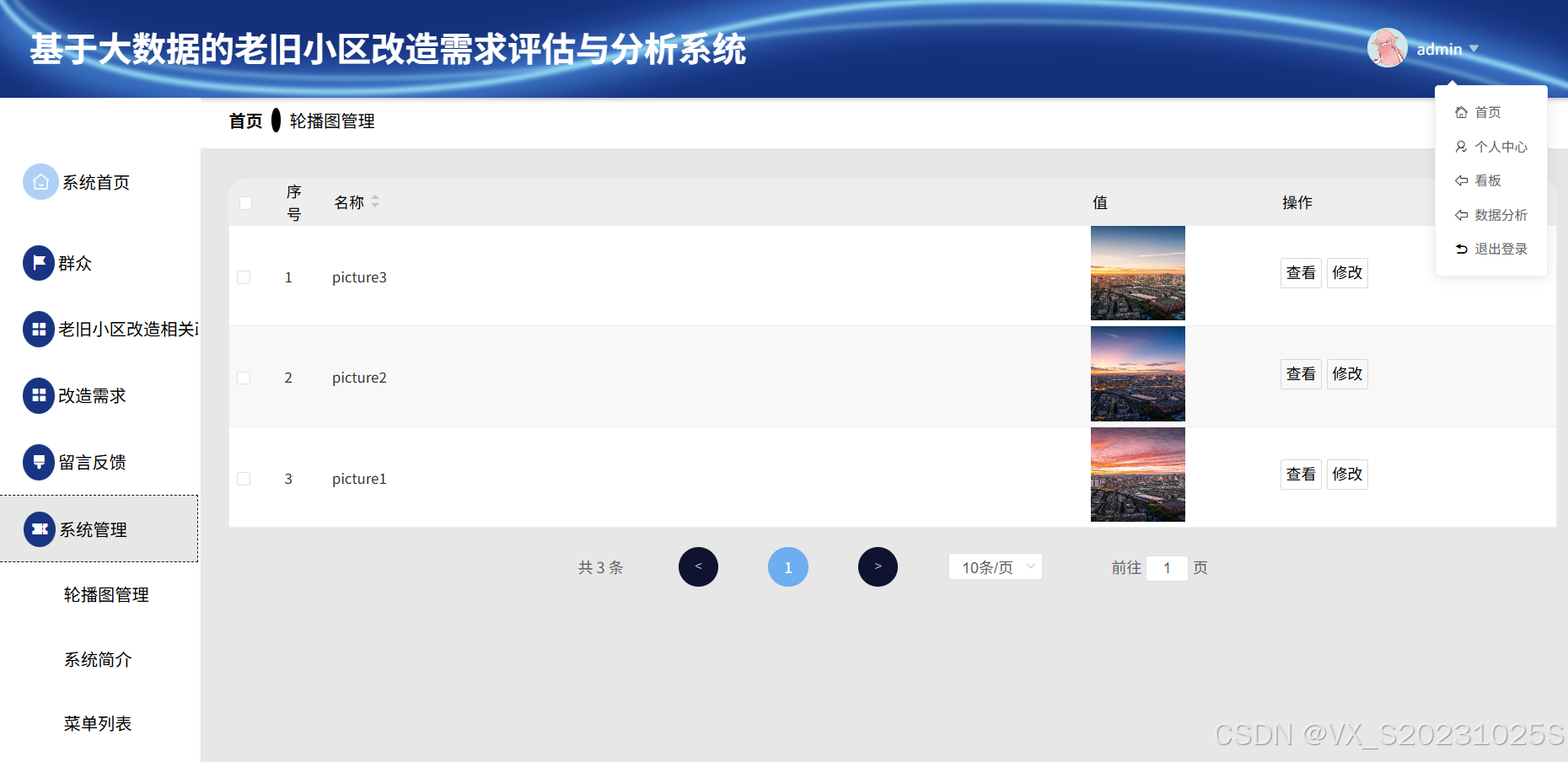This screenshot has height=762, width=1568.
Task: Click the message icon beside 留言反馈
Action: coord(39,462)
